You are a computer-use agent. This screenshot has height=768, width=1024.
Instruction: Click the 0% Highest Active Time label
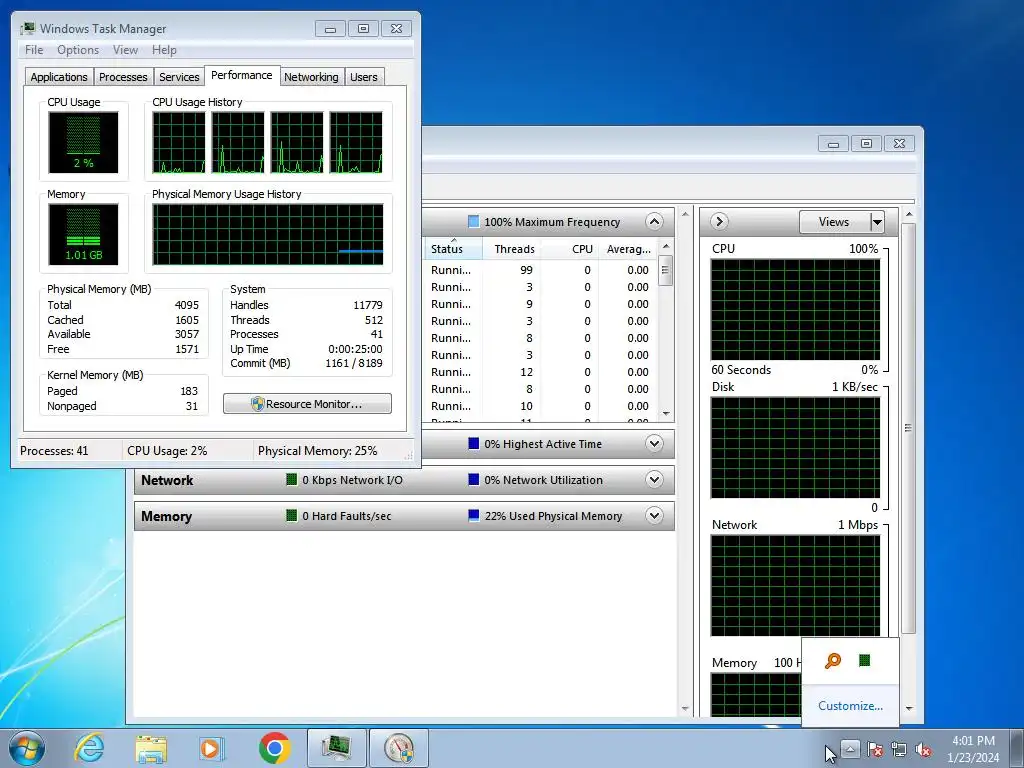(543, 444)
